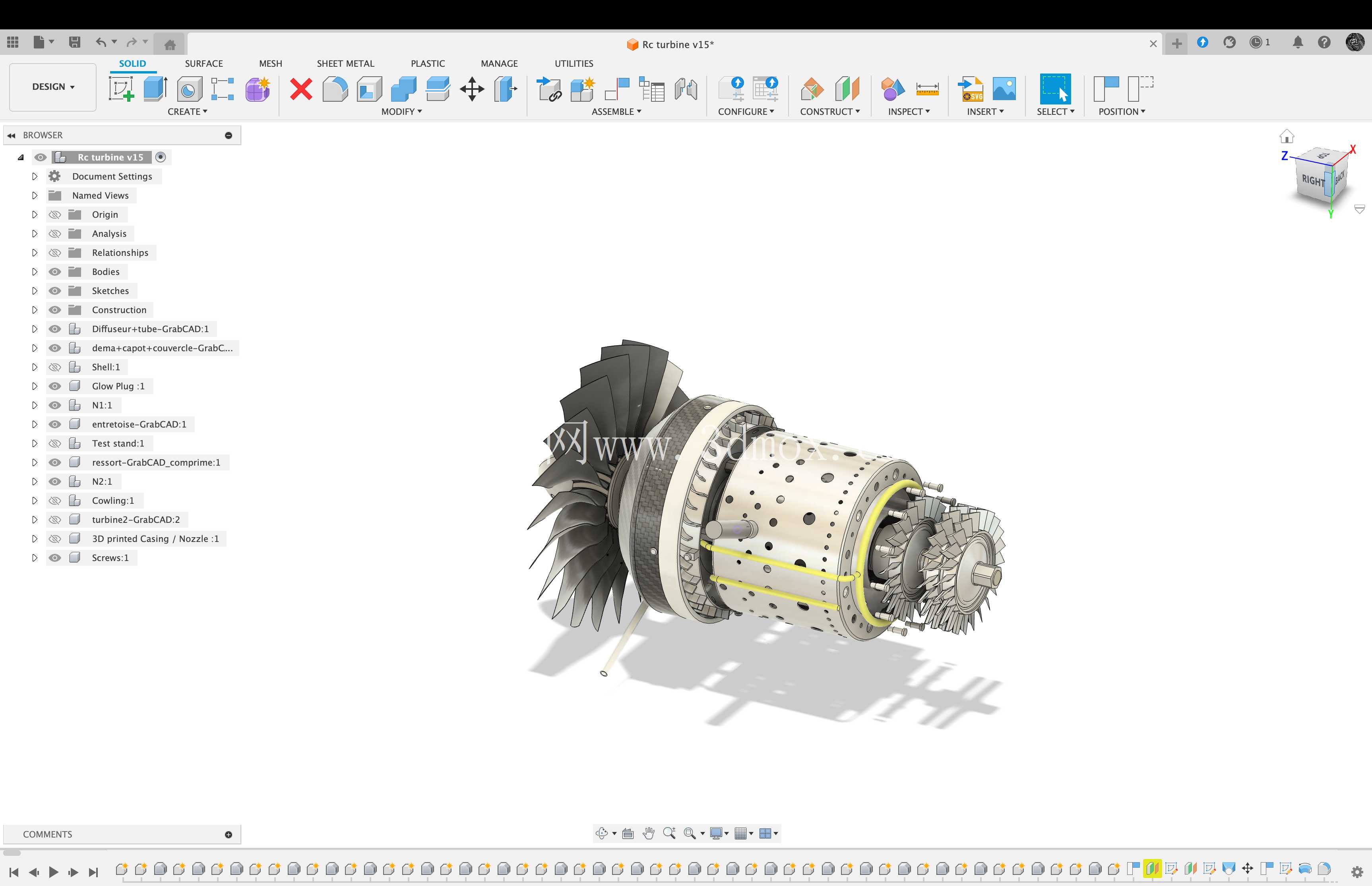Hide the Bodies folder with eye icon

[55, 271]
